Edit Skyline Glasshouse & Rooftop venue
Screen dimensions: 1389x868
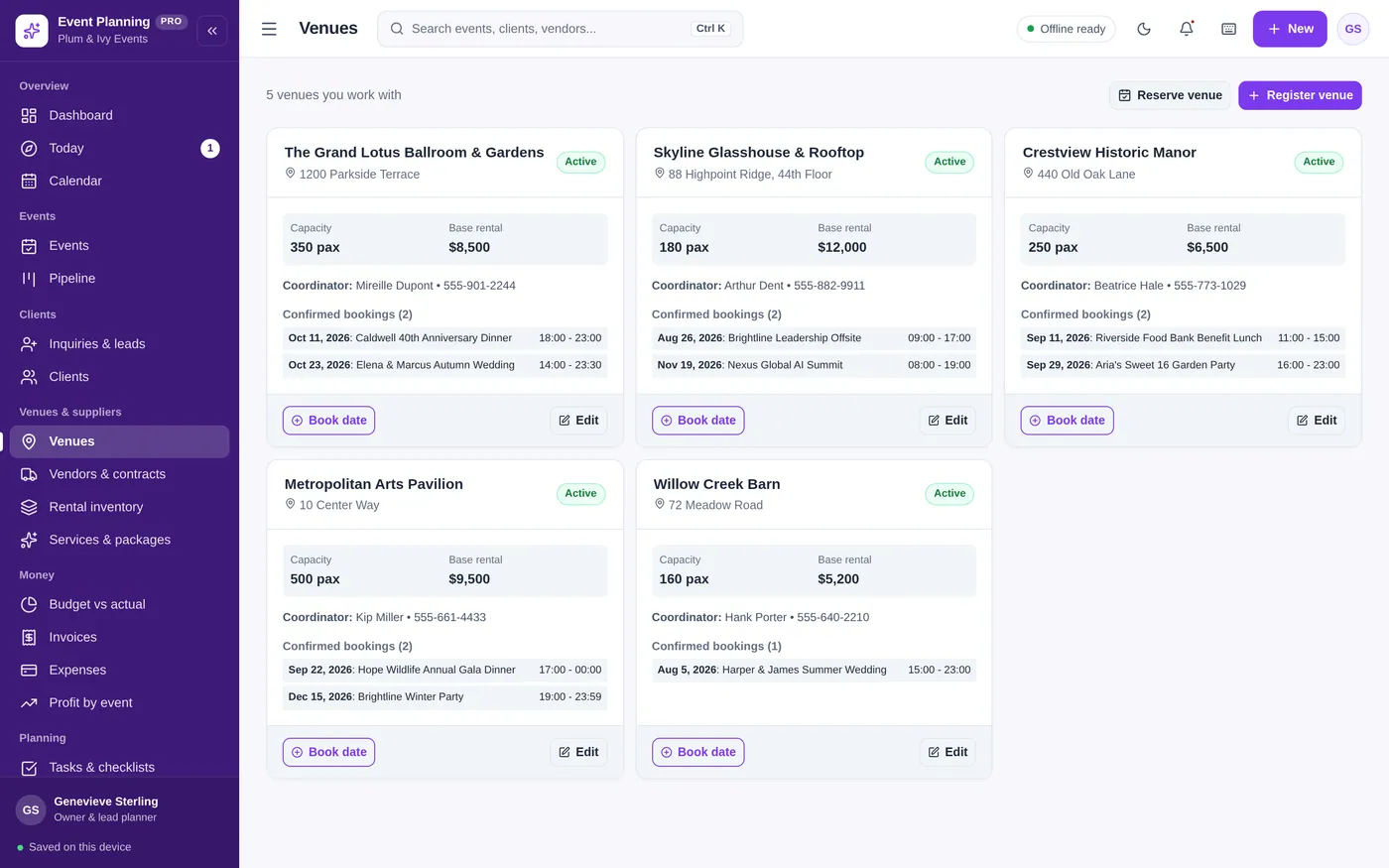(x=947, y=421)
